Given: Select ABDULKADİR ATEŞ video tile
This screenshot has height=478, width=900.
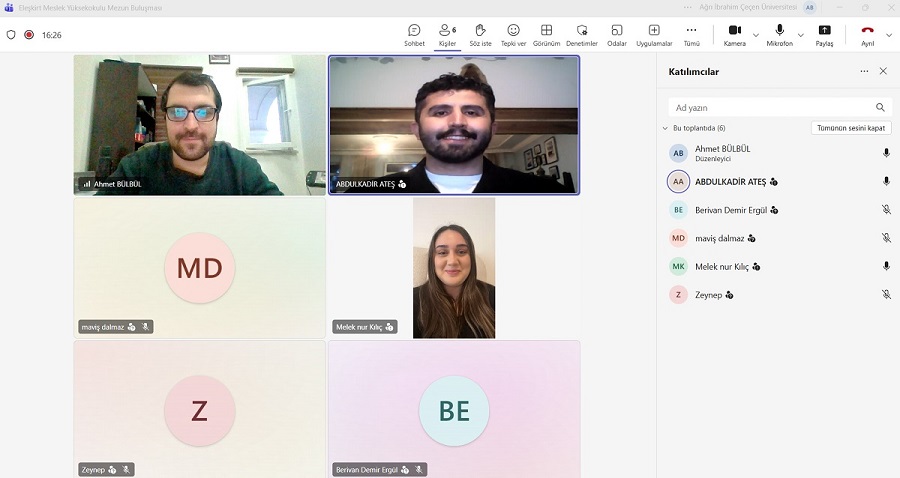Looking at the screenshot, I should 454,124.
